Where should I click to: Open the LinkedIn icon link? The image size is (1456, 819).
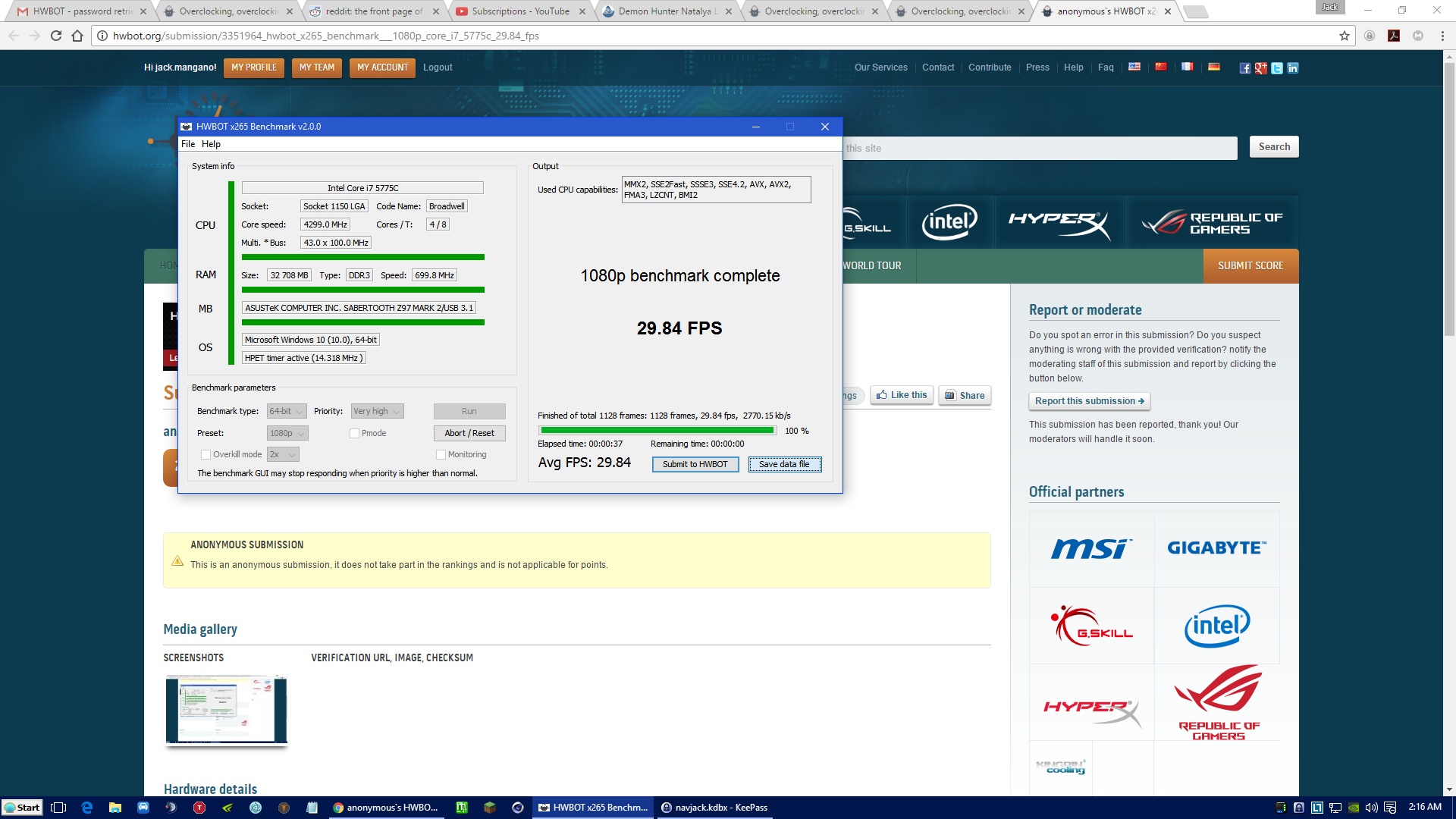(x=1293, y=68)
